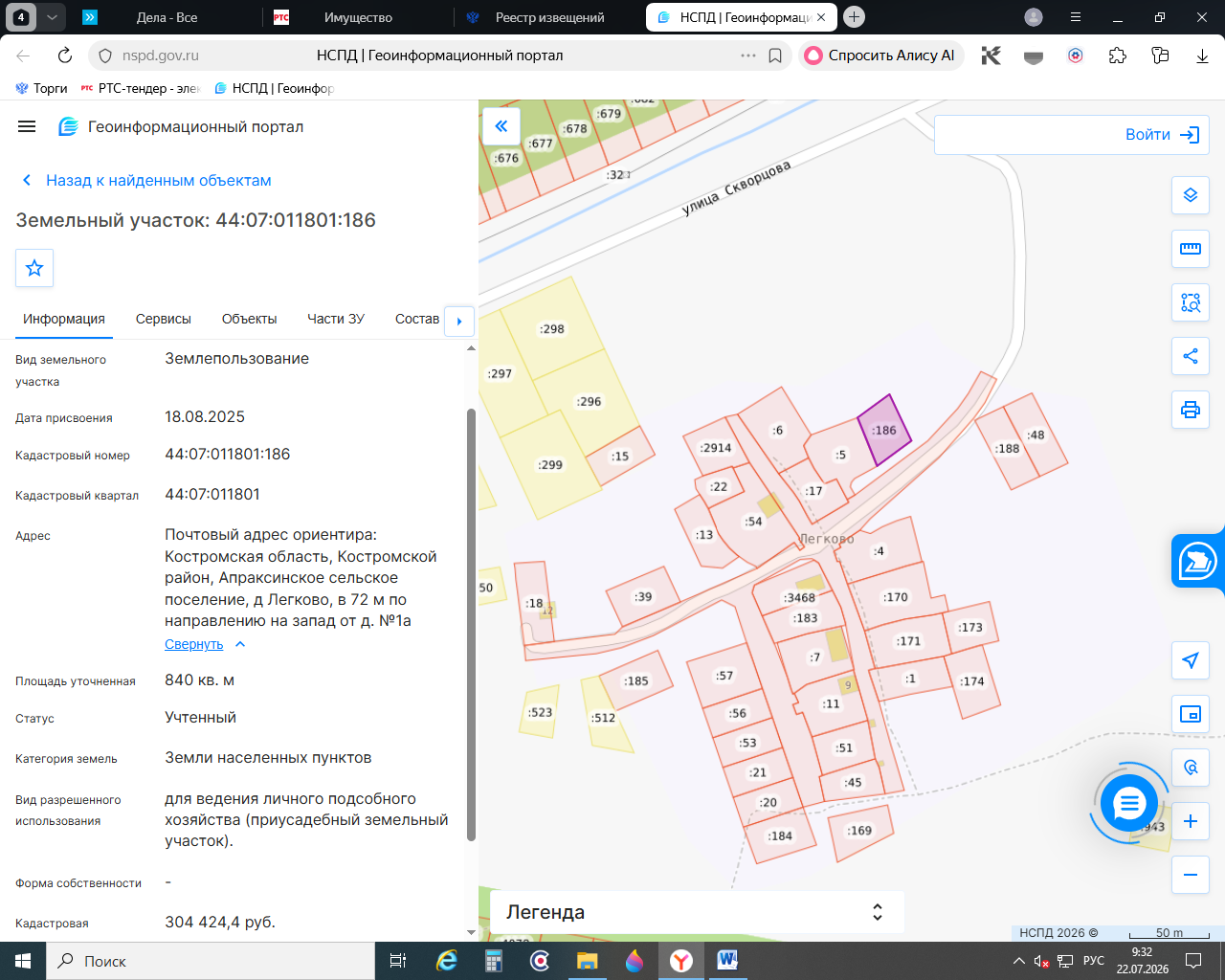Image resolution: width=1225 pixels, height=980 pixels.
Task: Click the map object search tool
Action: (x=1191, y=768)
